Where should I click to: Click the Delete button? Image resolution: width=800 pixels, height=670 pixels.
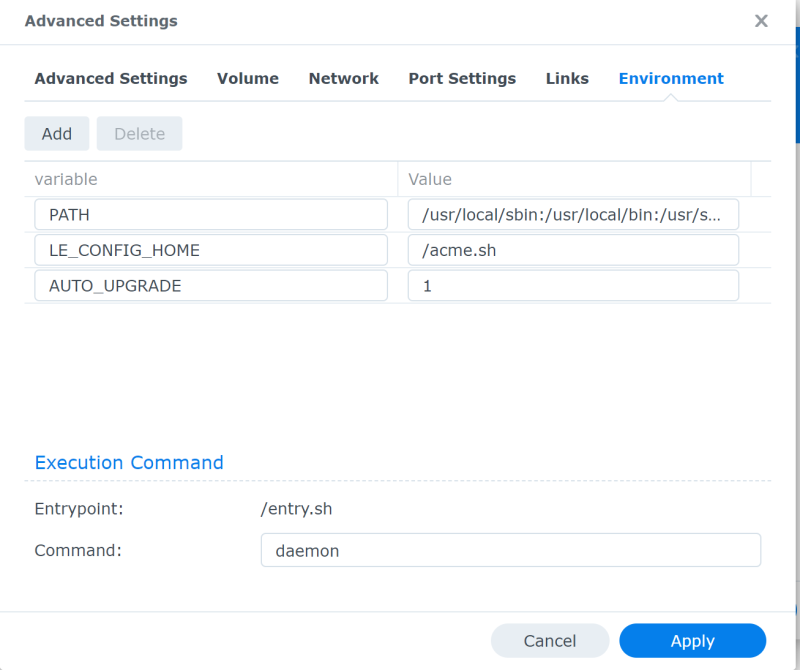point(139,134)
